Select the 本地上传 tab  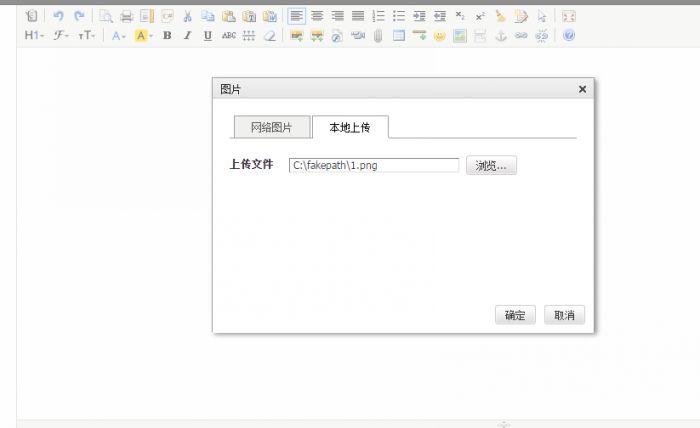[350, 127]
